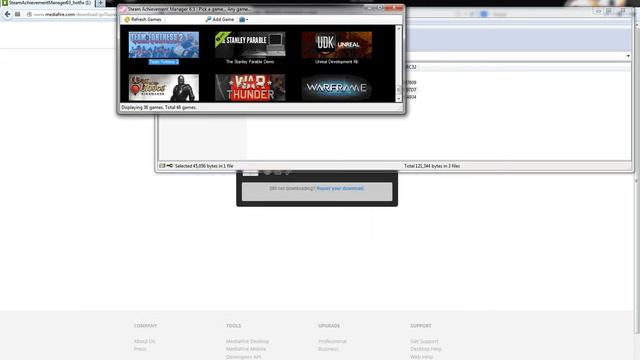Click the Unreal Development Kit caption text
Image resolution: width=640 pixels, height=360 pixels.
[x=337, y=62]
